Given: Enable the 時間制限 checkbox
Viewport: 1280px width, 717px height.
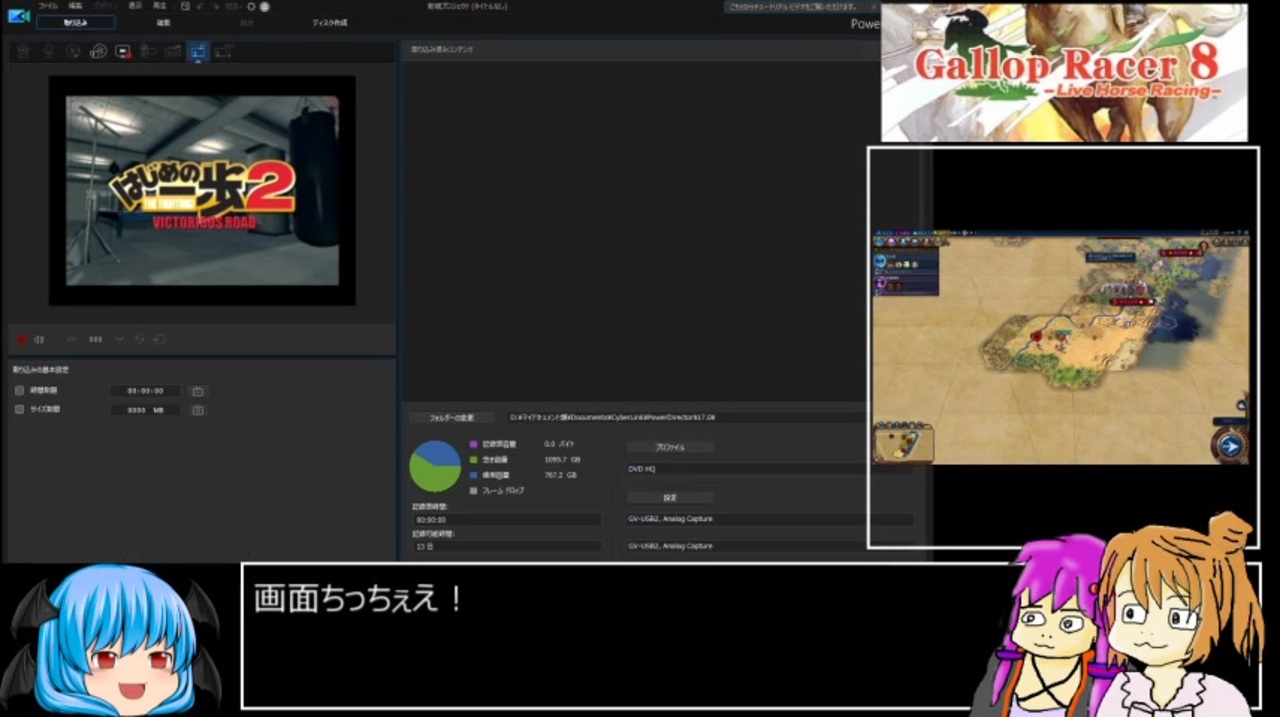Looking at the screenshot, I should 19,391.
